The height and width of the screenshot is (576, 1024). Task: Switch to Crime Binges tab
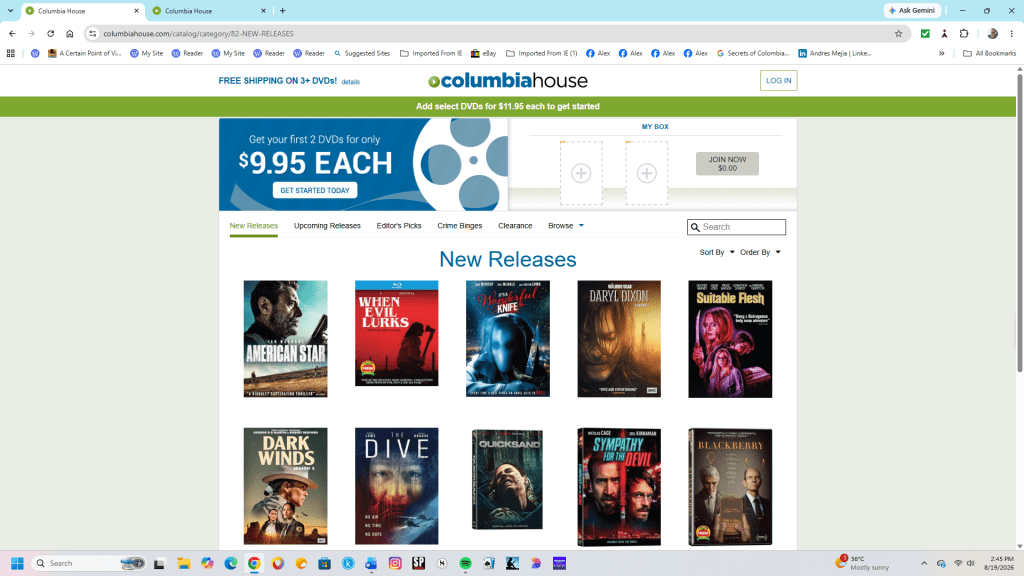[x=460, y=225]
